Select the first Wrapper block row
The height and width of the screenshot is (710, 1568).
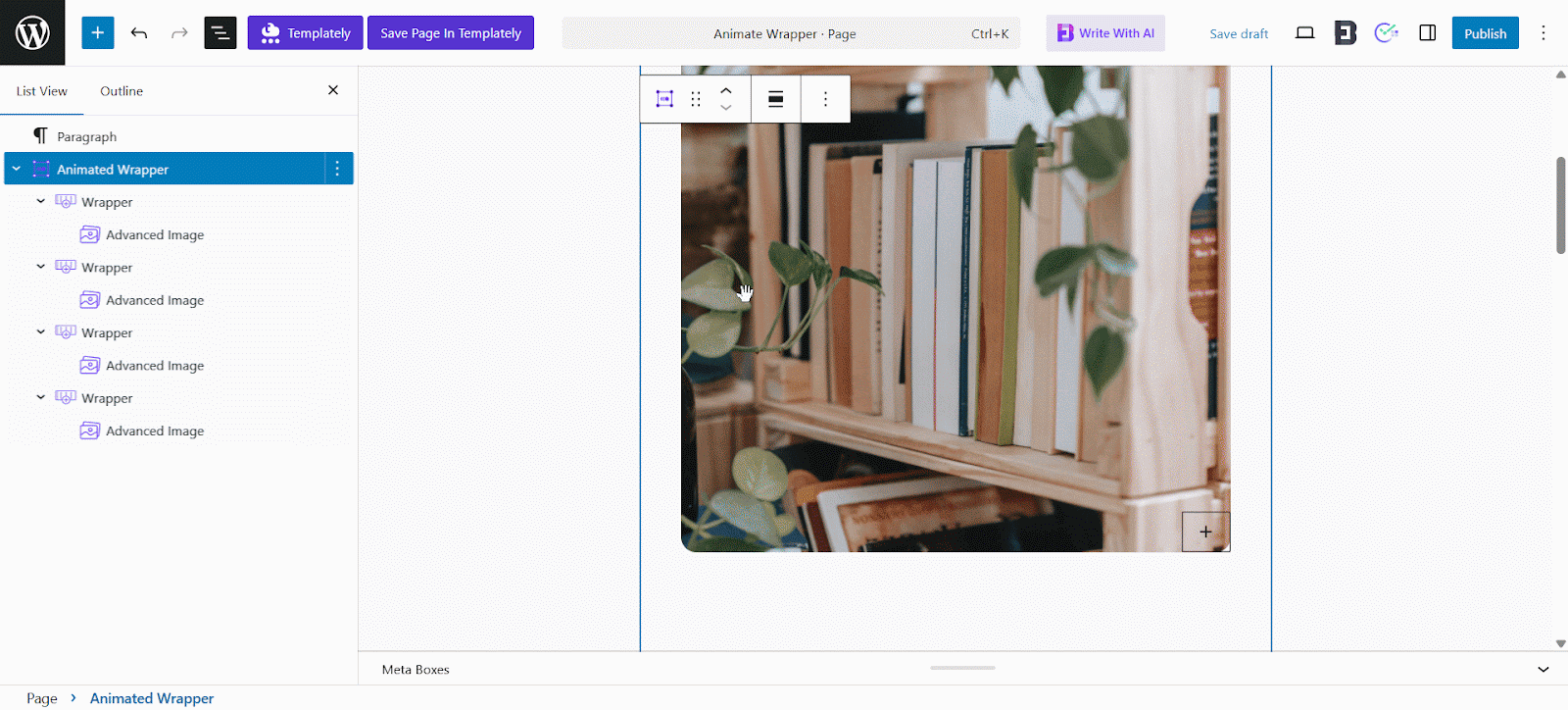(x=179, y=202)
